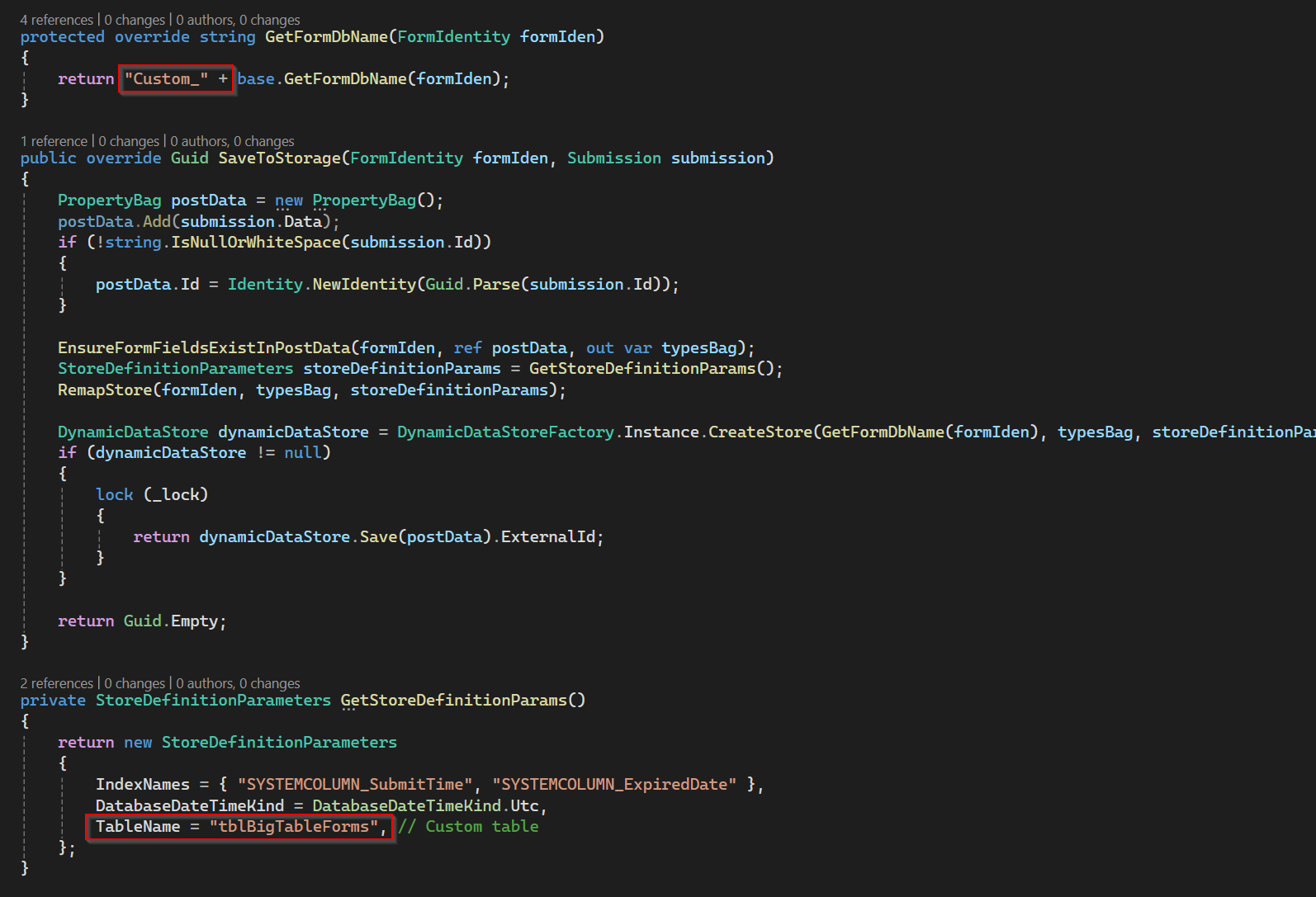The image size is (1316, 897).
Task: Click "1 reference" CodeLens above SaveToStorage
Action: click(54, 141)
